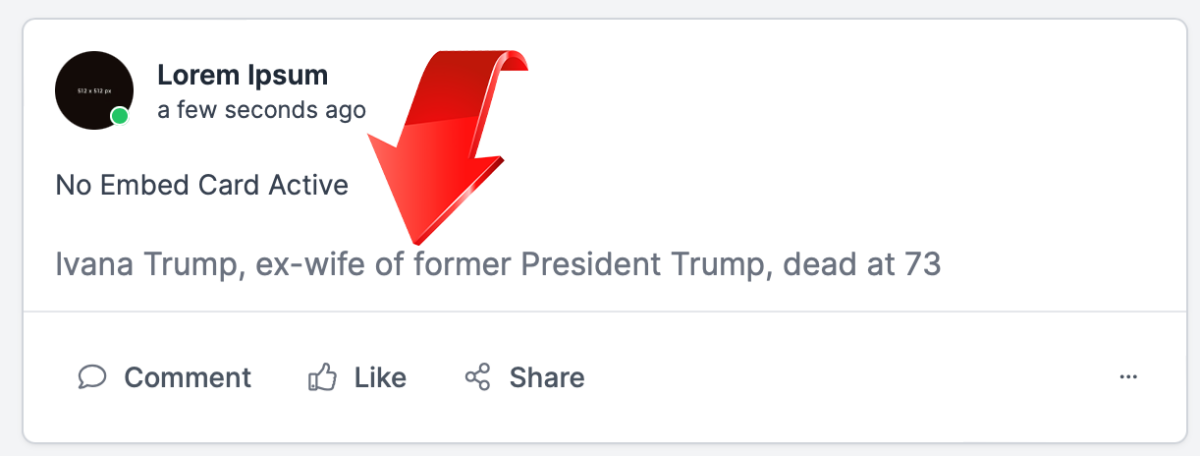Click the Comment speech bubble icon
This screenshot has width=1200, height=456.
tap(92, 377)
